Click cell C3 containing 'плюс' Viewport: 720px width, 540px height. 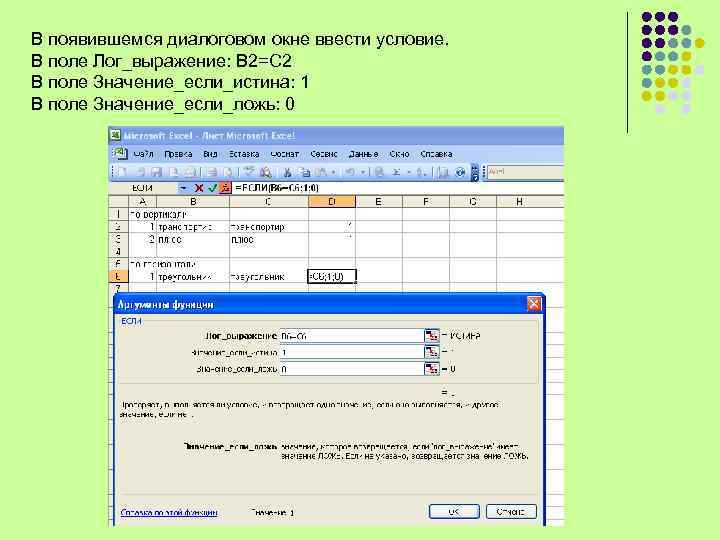[269, 239]
